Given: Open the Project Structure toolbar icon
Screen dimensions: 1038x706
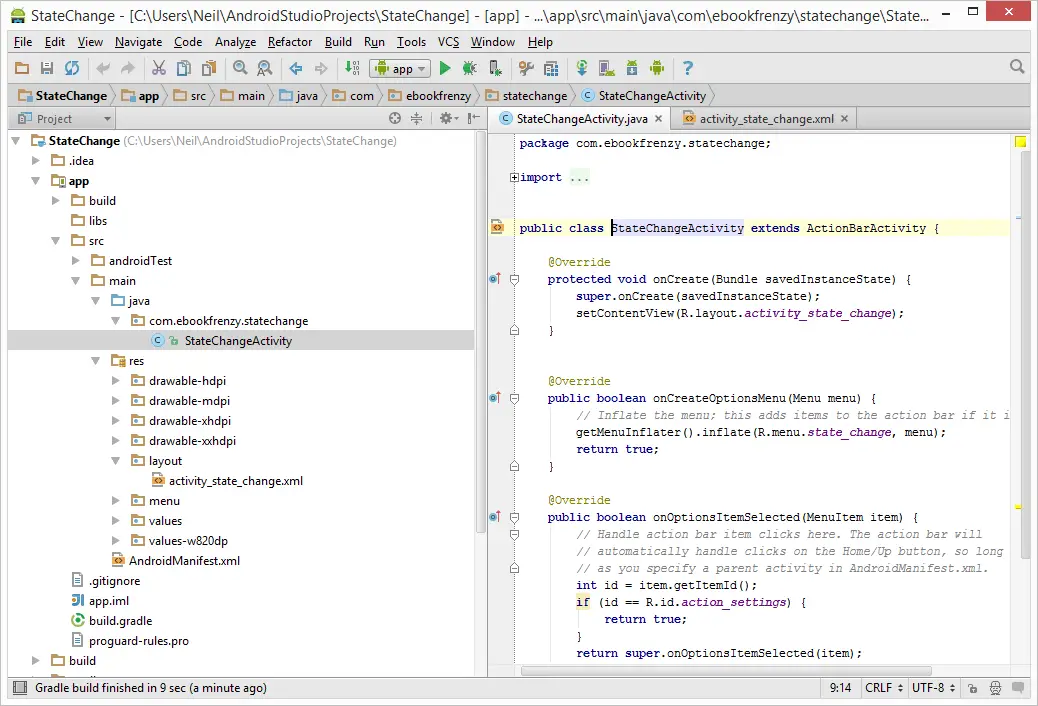Looking at the screenshot, I should pos(550,68).
